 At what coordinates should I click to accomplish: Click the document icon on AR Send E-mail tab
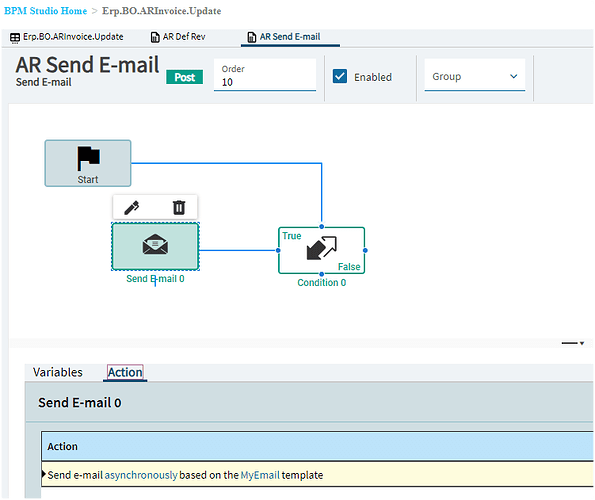(x=252, y=37)
